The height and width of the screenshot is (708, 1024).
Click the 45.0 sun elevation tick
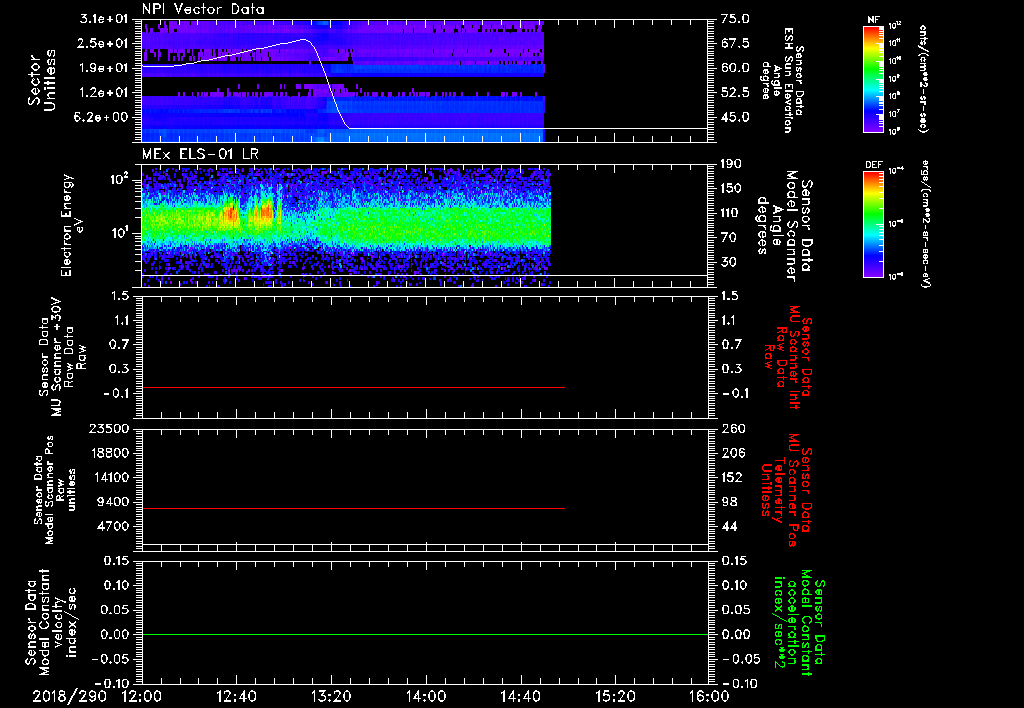(735, 118)
